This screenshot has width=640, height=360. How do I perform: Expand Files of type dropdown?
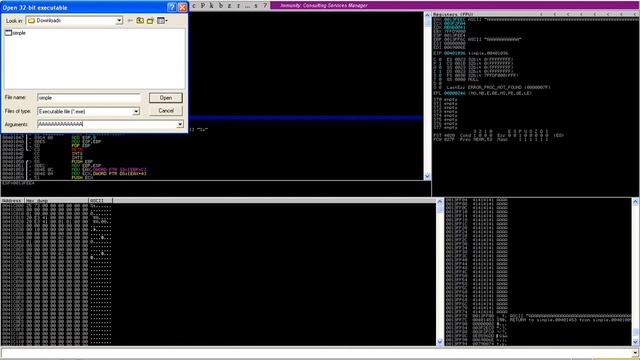[136, 111]
